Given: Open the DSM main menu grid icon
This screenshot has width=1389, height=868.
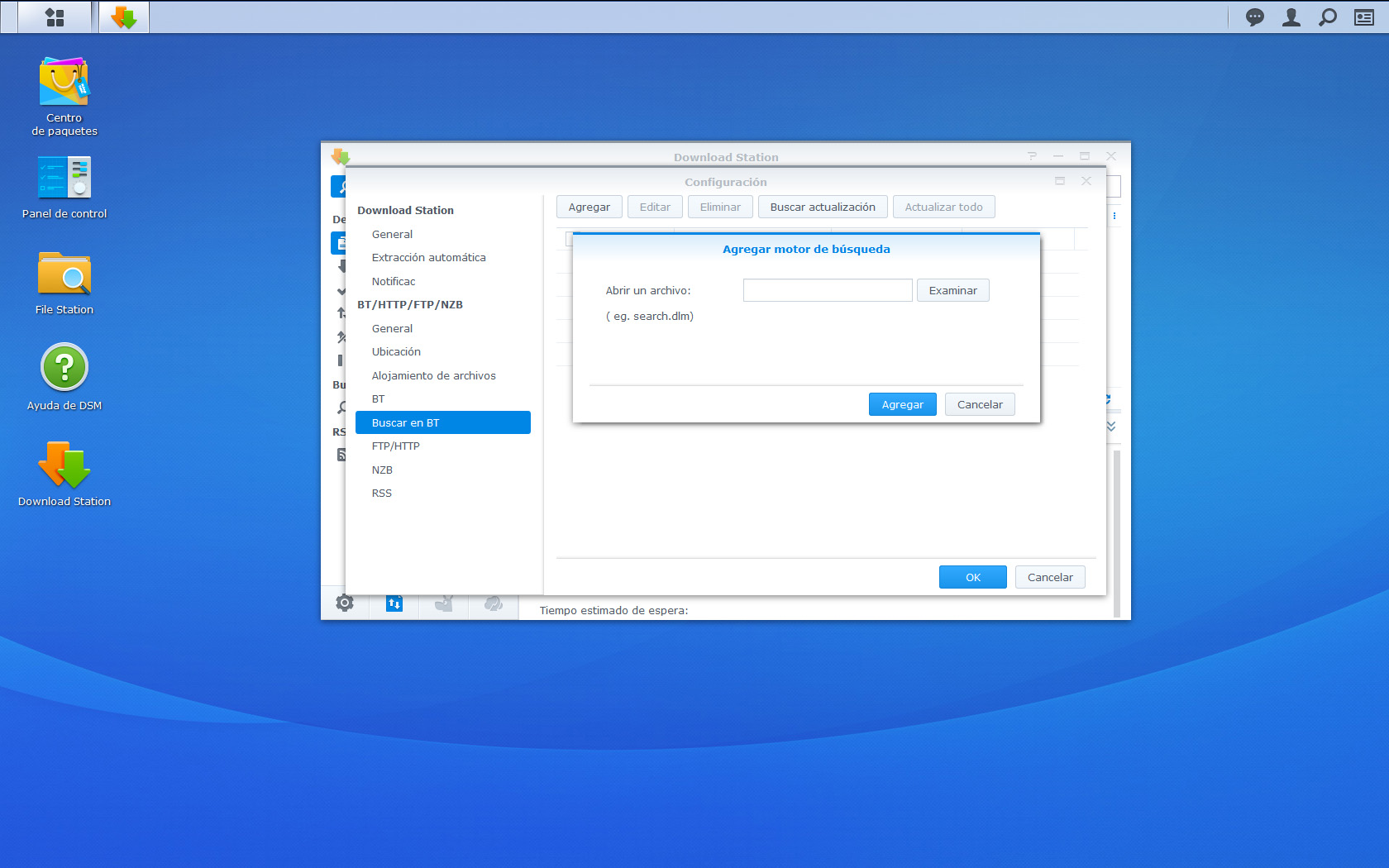Looking at the screenshot, I should pos(55,17).
